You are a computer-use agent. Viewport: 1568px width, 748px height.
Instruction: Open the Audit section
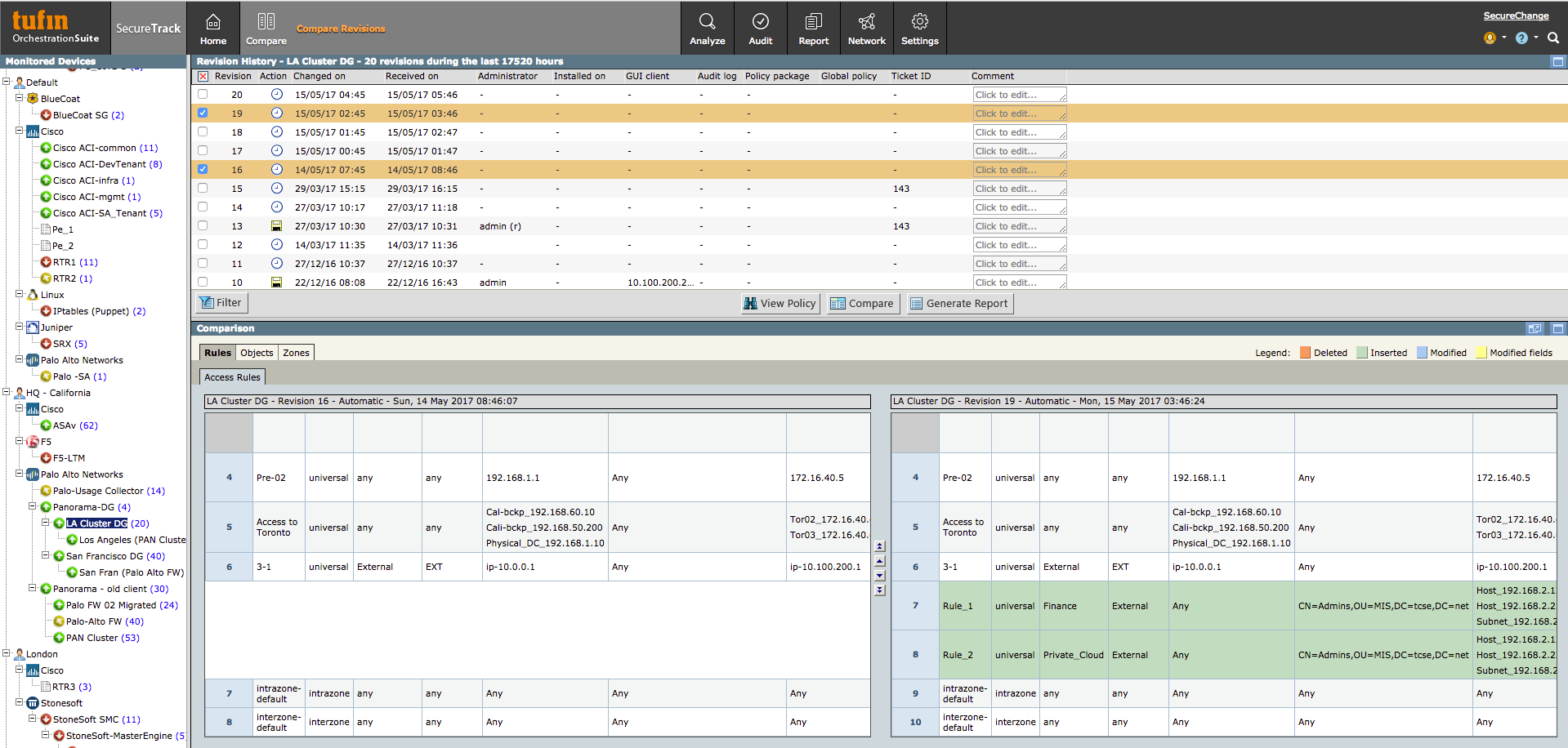761,29
